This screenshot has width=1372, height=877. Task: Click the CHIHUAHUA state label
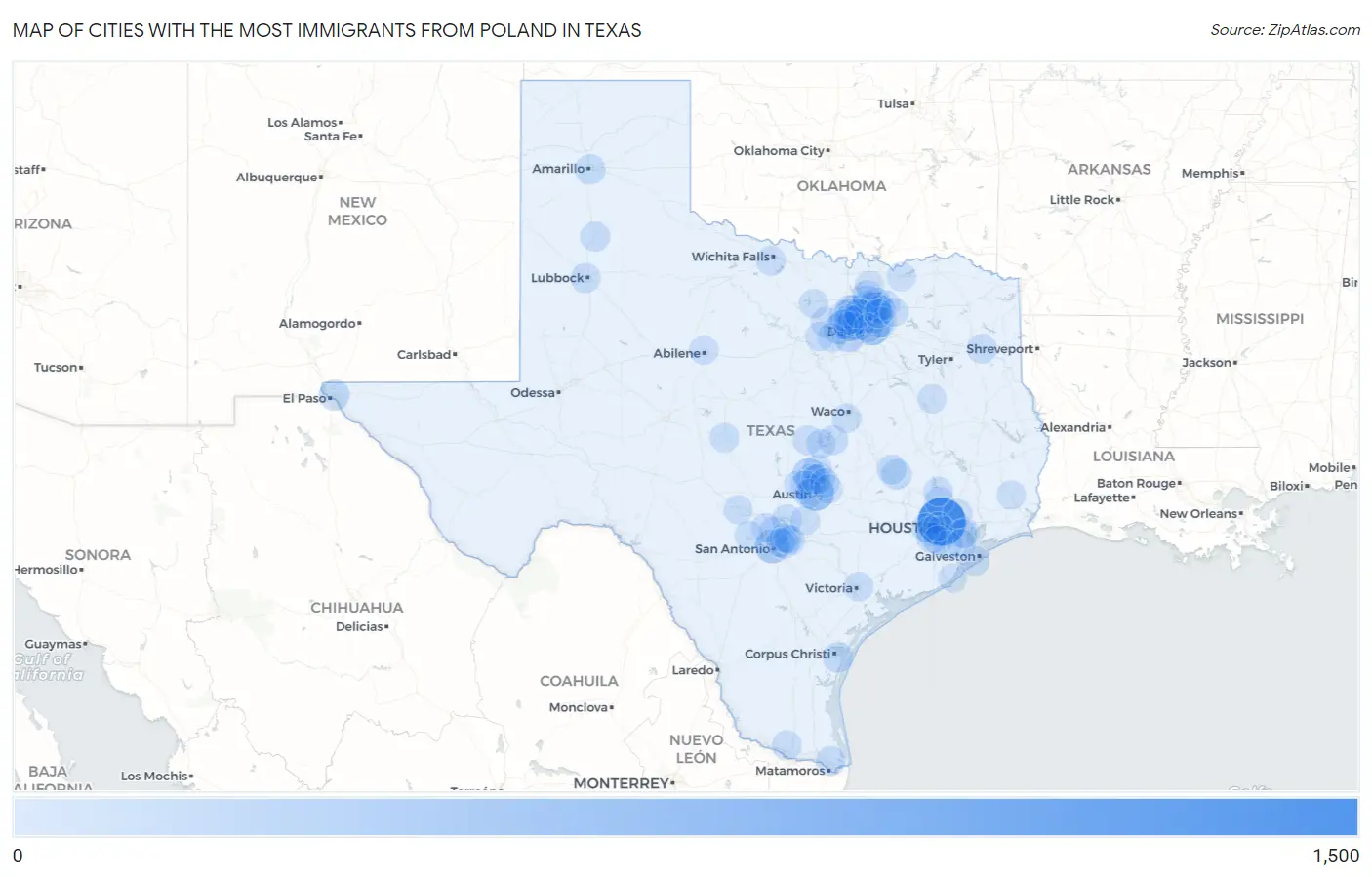coord(357,607)
